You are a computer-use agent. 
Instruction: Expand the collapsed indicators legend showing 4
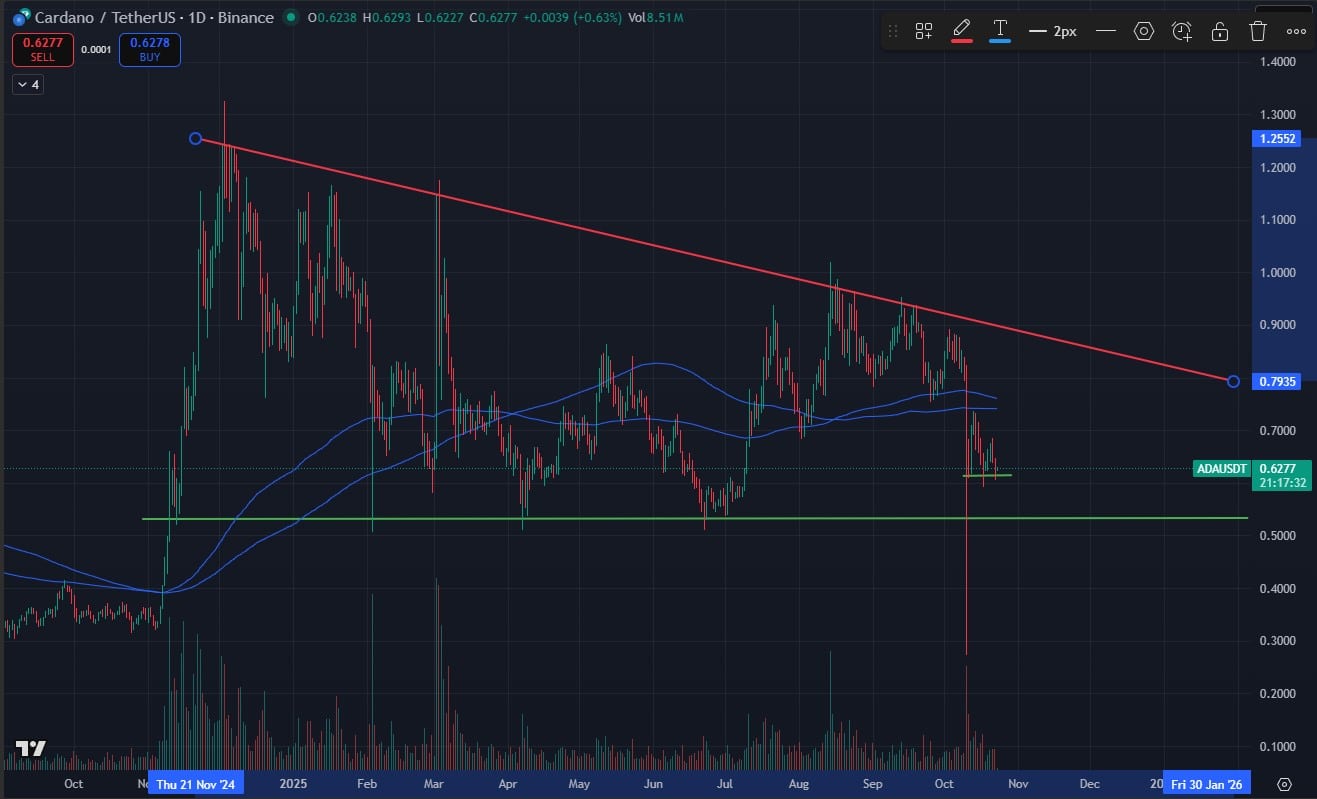27,85
